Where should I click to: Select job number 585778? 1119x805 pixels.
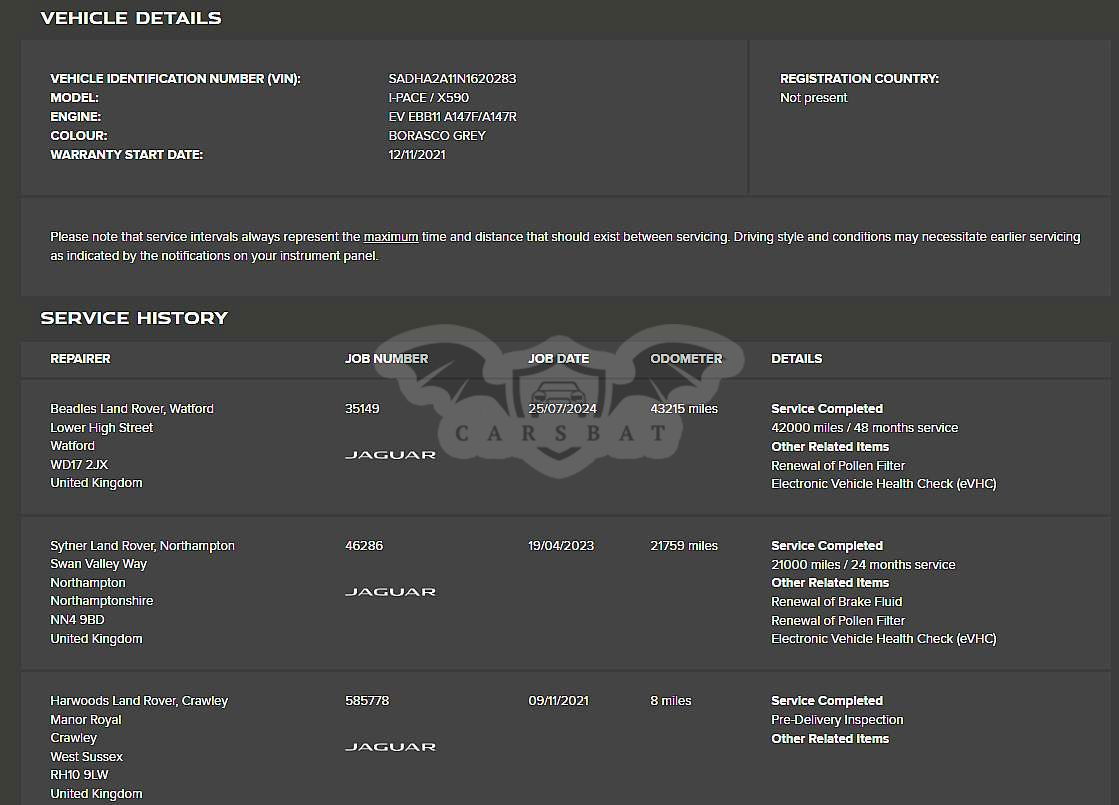367,701
